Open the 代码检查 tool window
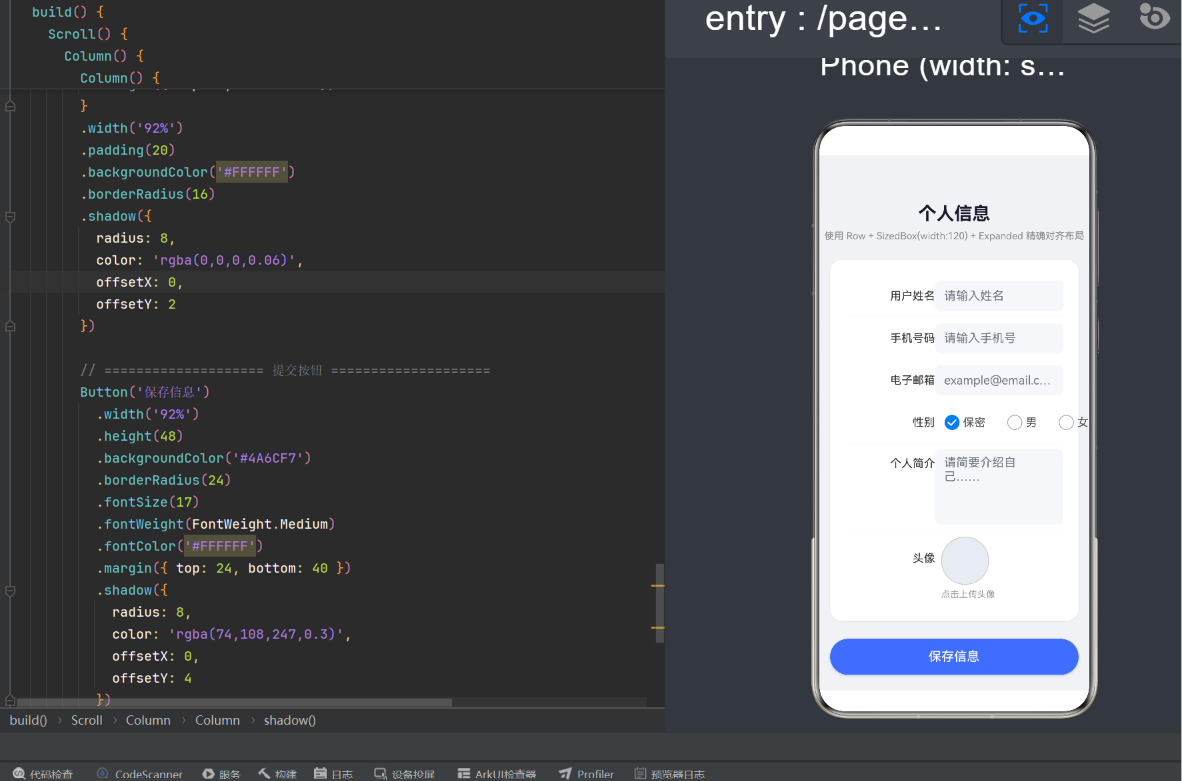The image size is (1182, 781). (44, 773)
